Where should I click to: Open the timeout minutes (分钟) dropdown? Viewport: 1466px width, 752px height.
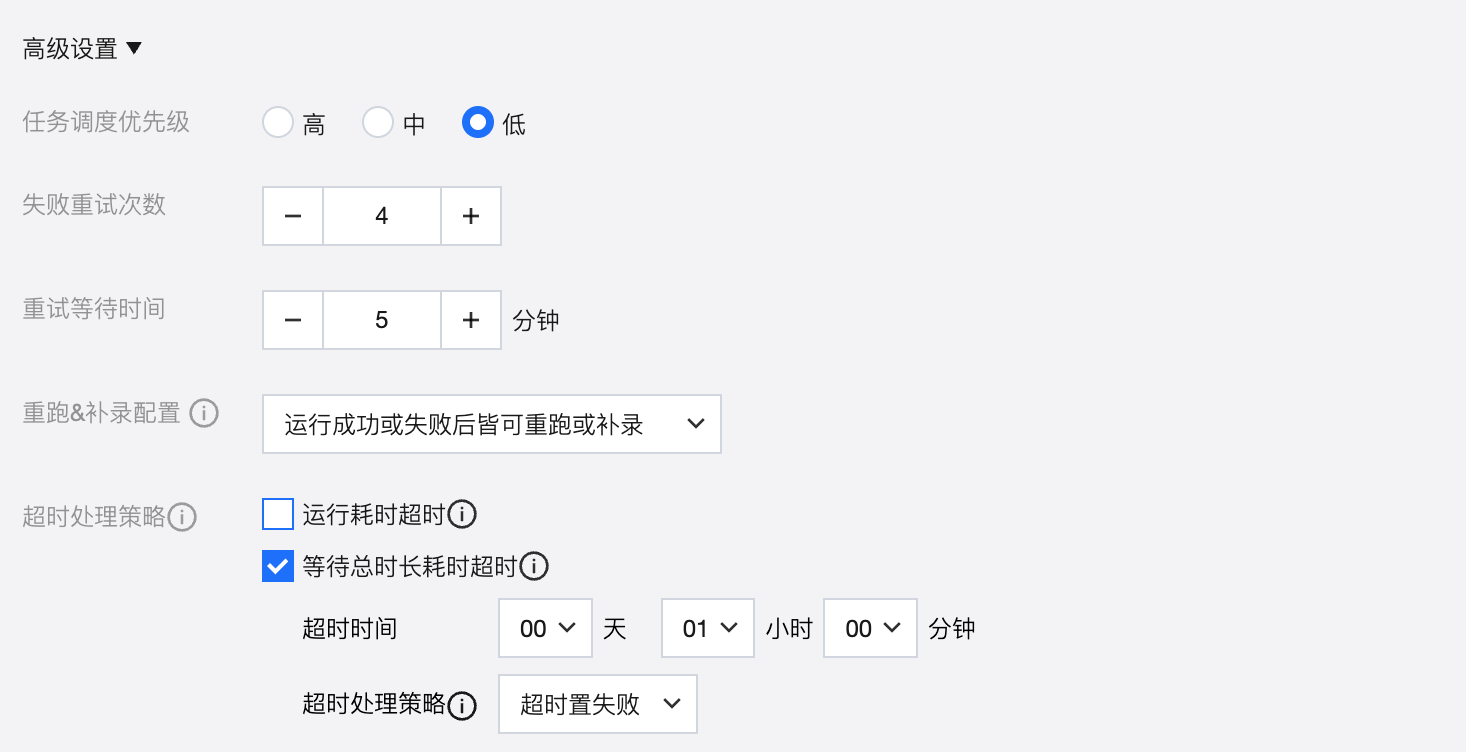[x=870, y=629]
